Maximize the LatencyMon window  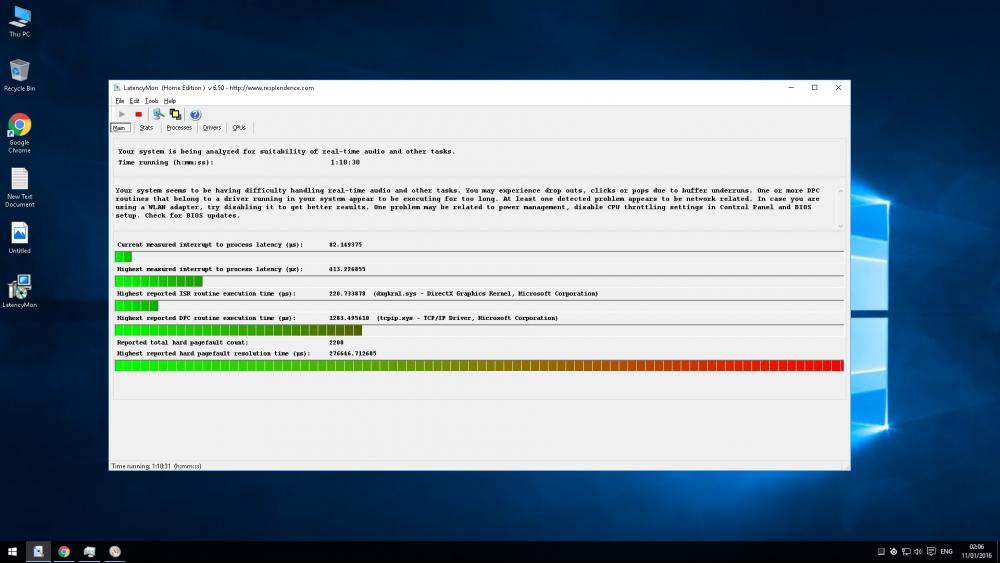click(814, 87)
